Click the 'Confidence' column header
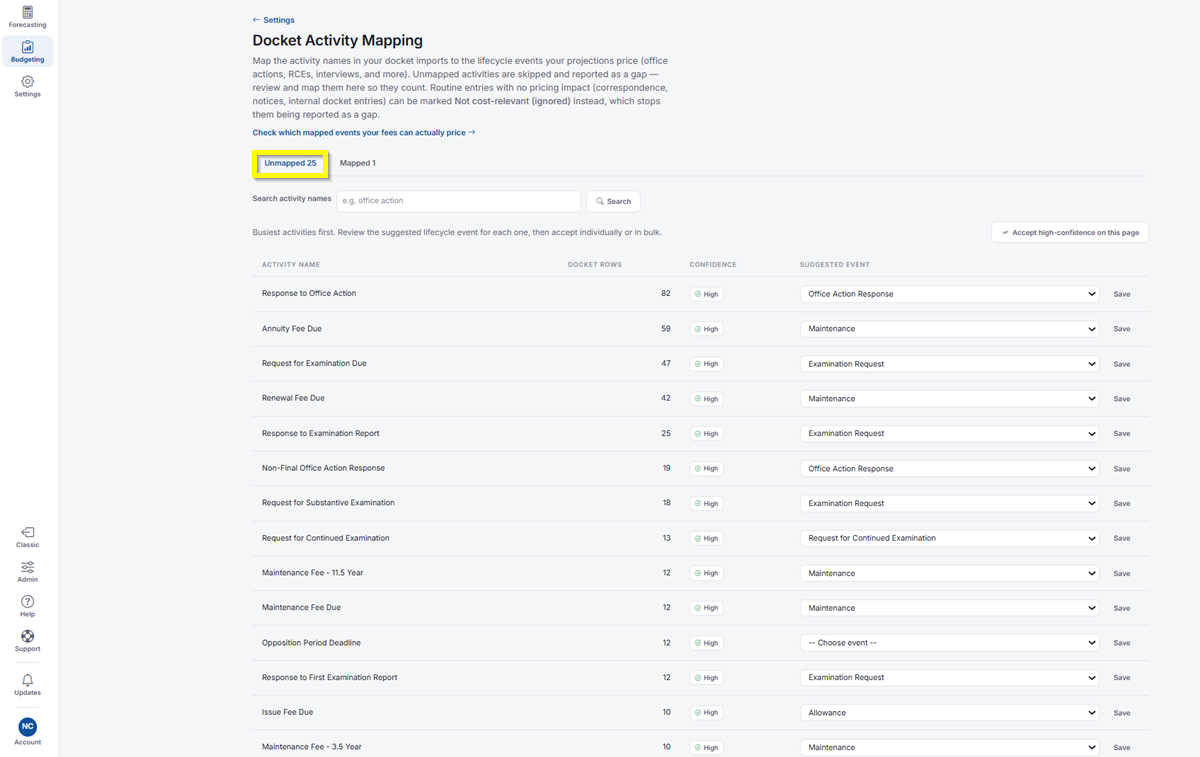 click(713, 265)
